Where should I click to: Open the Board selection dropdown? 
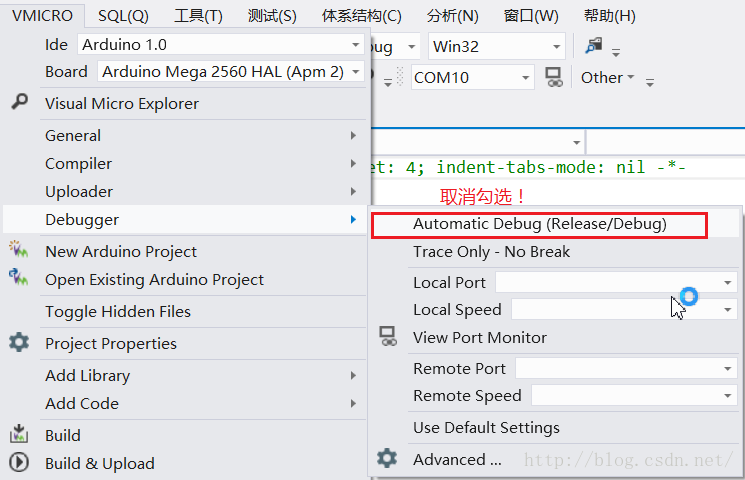coord(230,72)
